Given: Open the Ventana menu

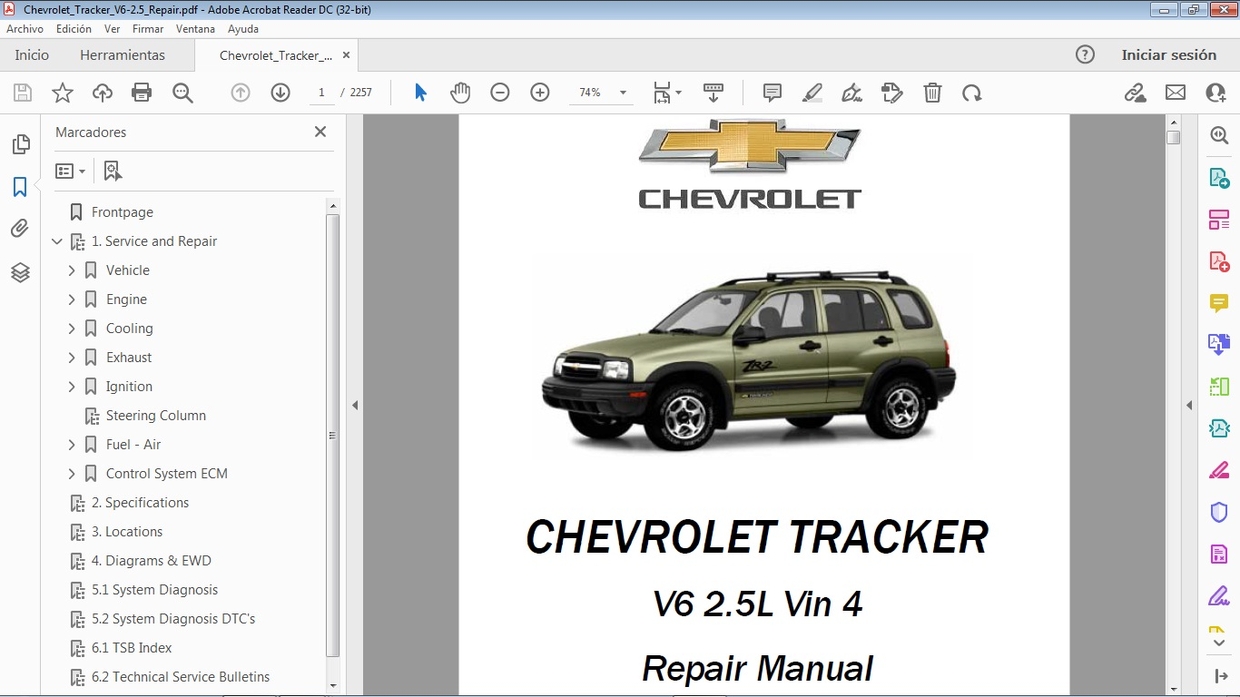Looking at the screenshot, I should (x=195, y=29).
